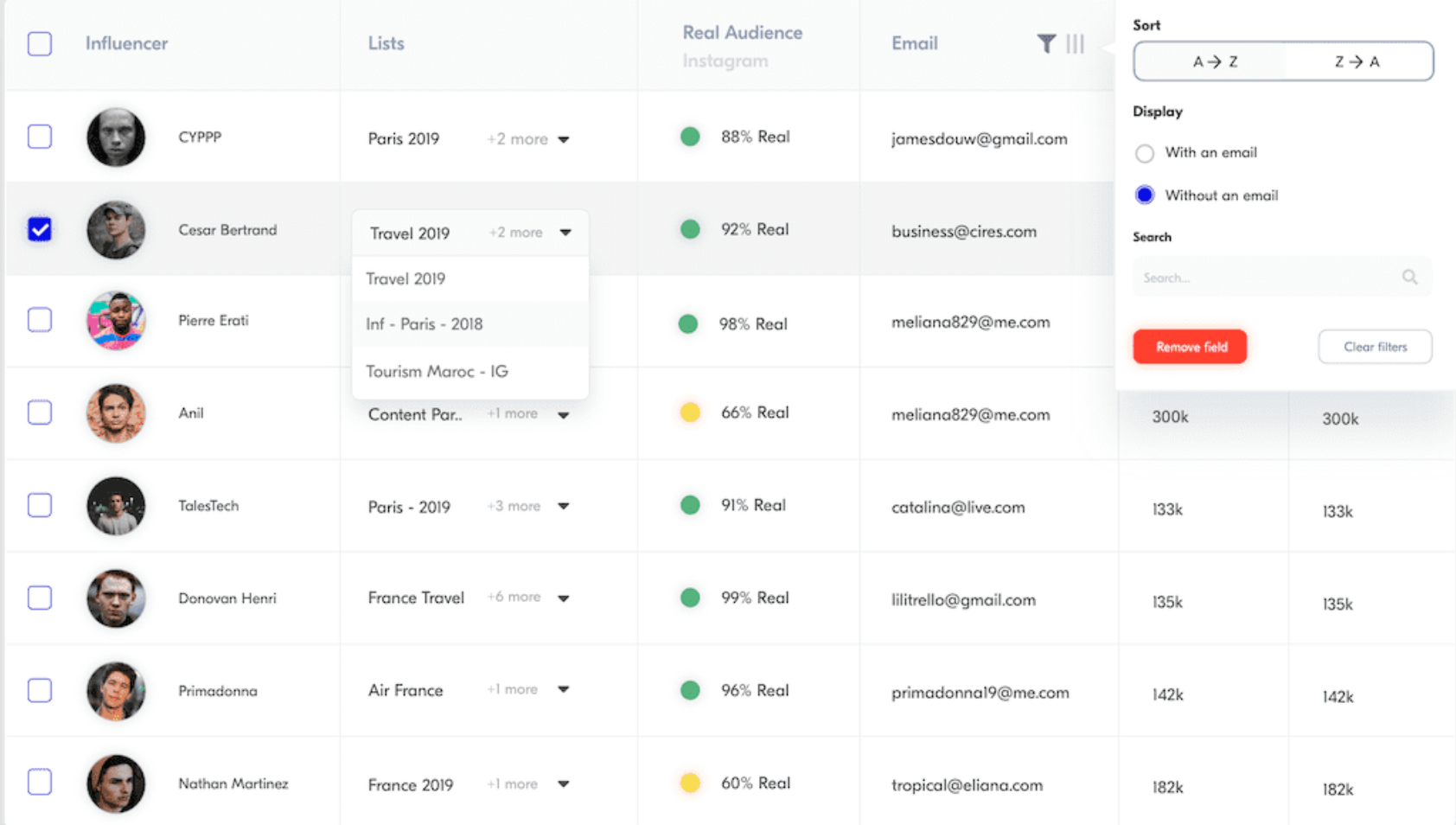Image resolution: width=1456 pixels, height=825 pixels.
Task: Click the Clear filters button
Action: [1375, 347]
